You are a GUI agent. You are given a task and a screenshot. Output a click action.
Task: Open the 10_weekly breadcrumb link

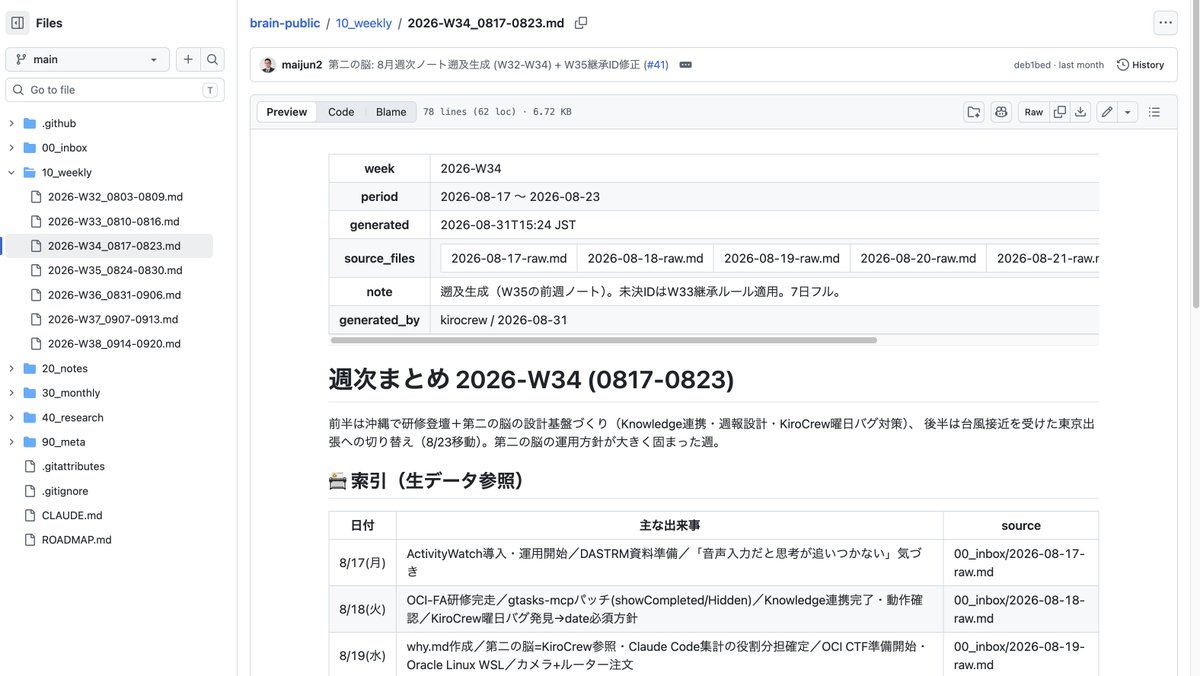click(364, 23)
